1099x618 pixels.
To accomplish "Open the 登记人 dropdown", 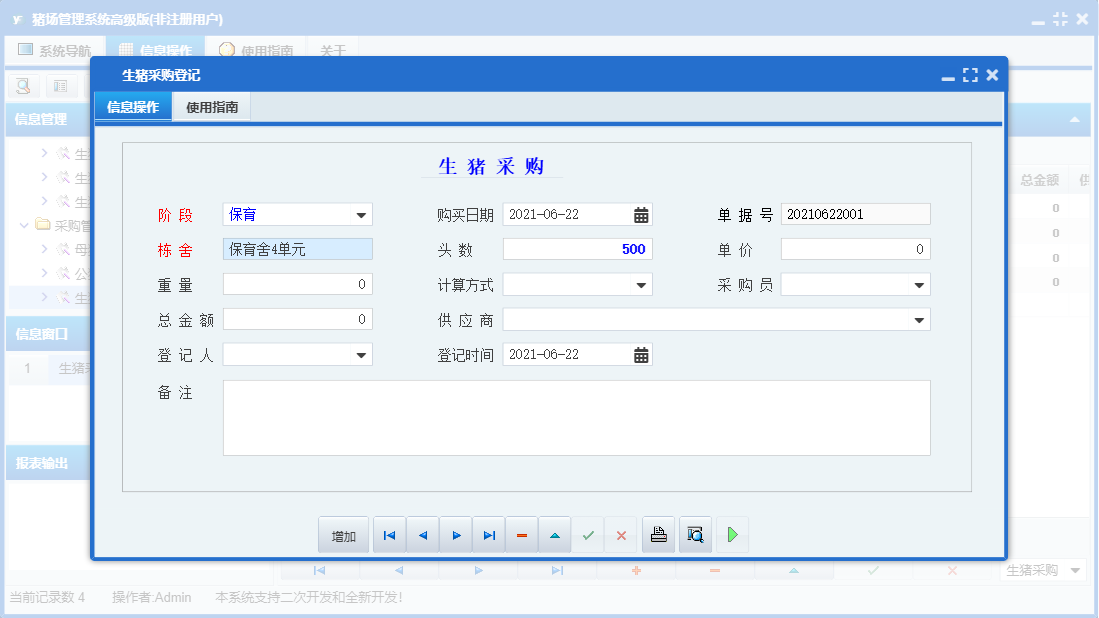I will (x=360, y=355).
